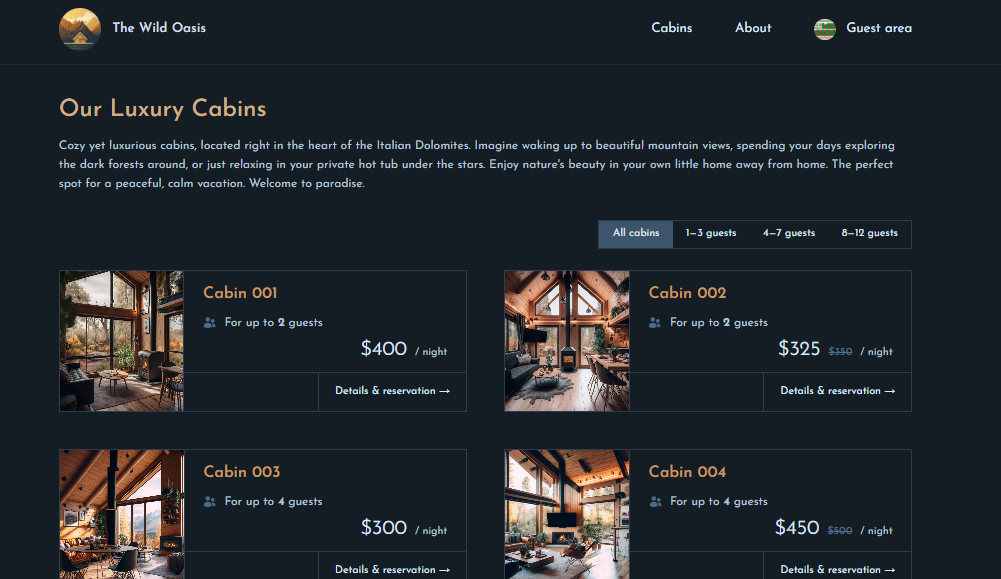Click the guest avatar icon
1001x579 pixels.
coord(825,29)
